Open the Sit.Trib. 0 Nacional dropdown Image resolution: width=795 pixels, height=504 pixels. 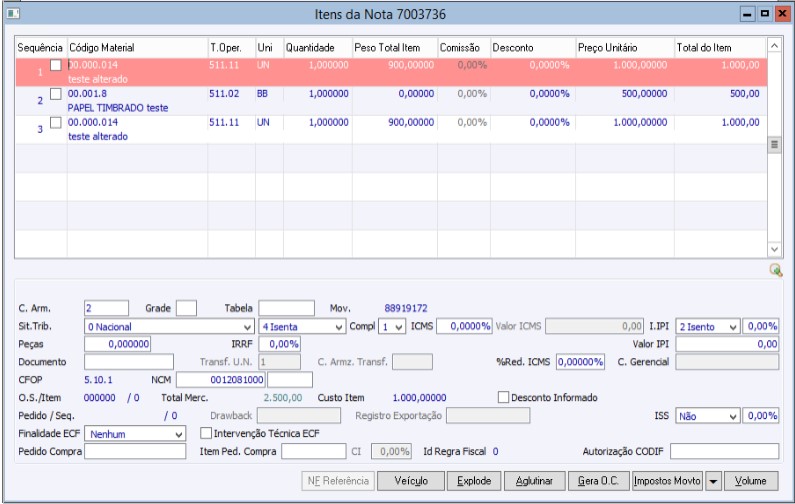[x=248, y=326]
